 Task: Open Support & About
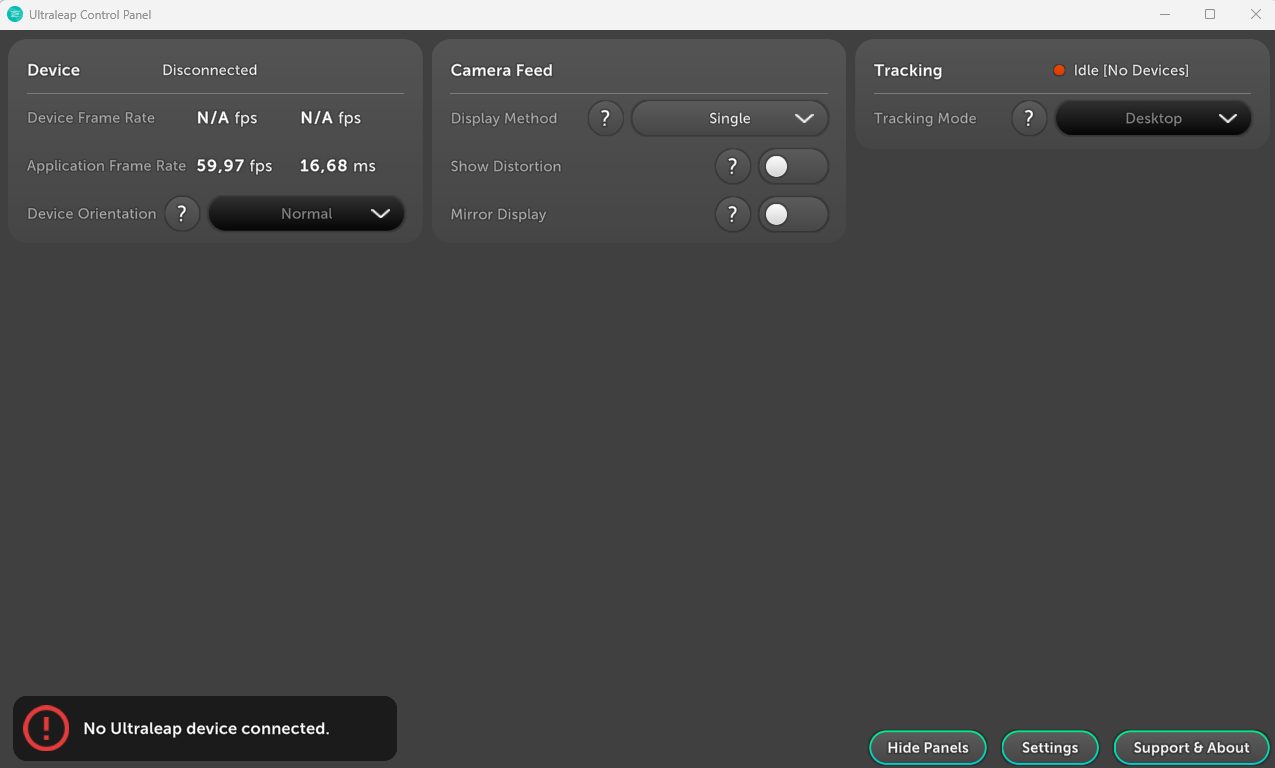[x=1191, y=748]
